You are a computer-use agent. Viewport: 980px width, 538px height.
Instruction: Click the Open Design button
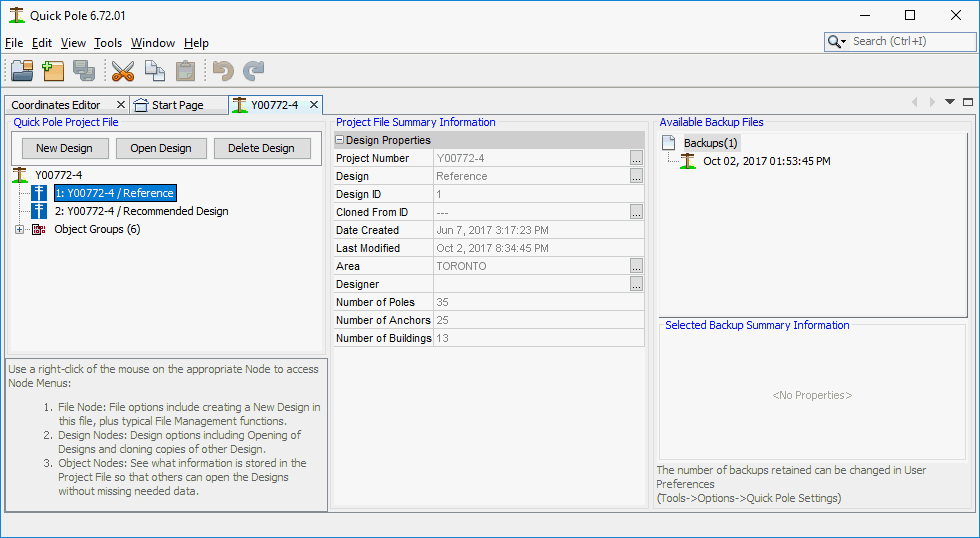click(161, 148)
